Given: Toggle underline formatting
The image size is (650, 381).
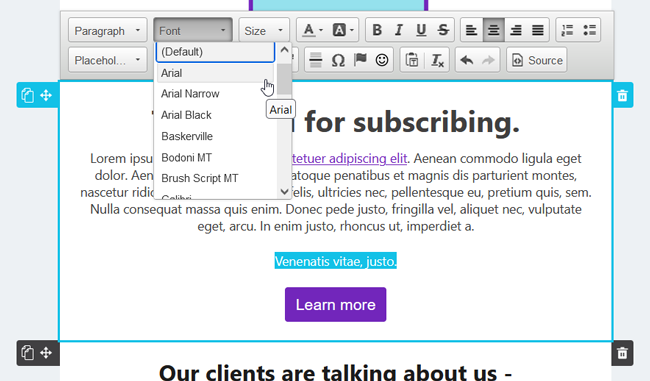Looking at the screenshot, I should 421,30.
